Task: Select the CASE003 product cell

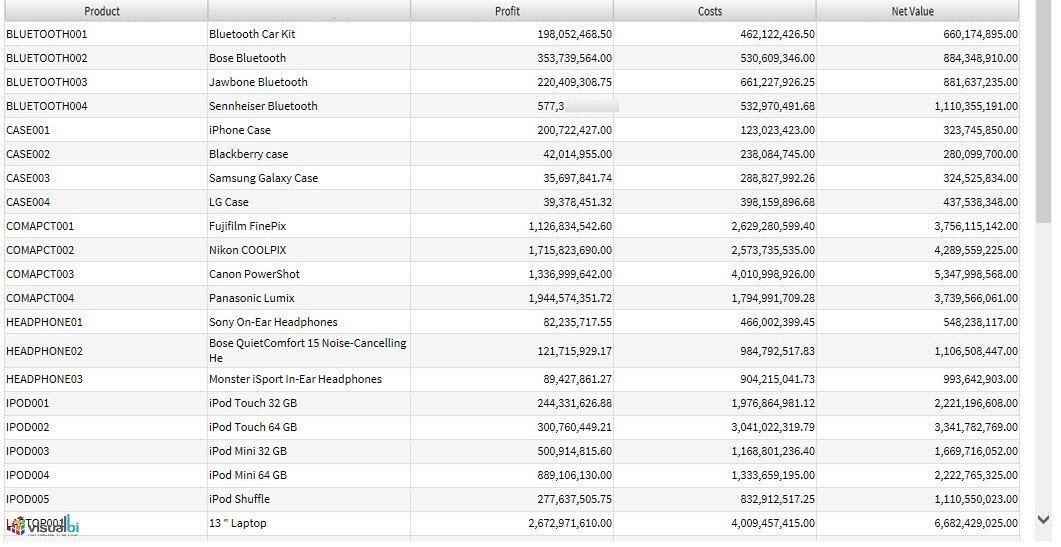Action: (x=28, y=178)
